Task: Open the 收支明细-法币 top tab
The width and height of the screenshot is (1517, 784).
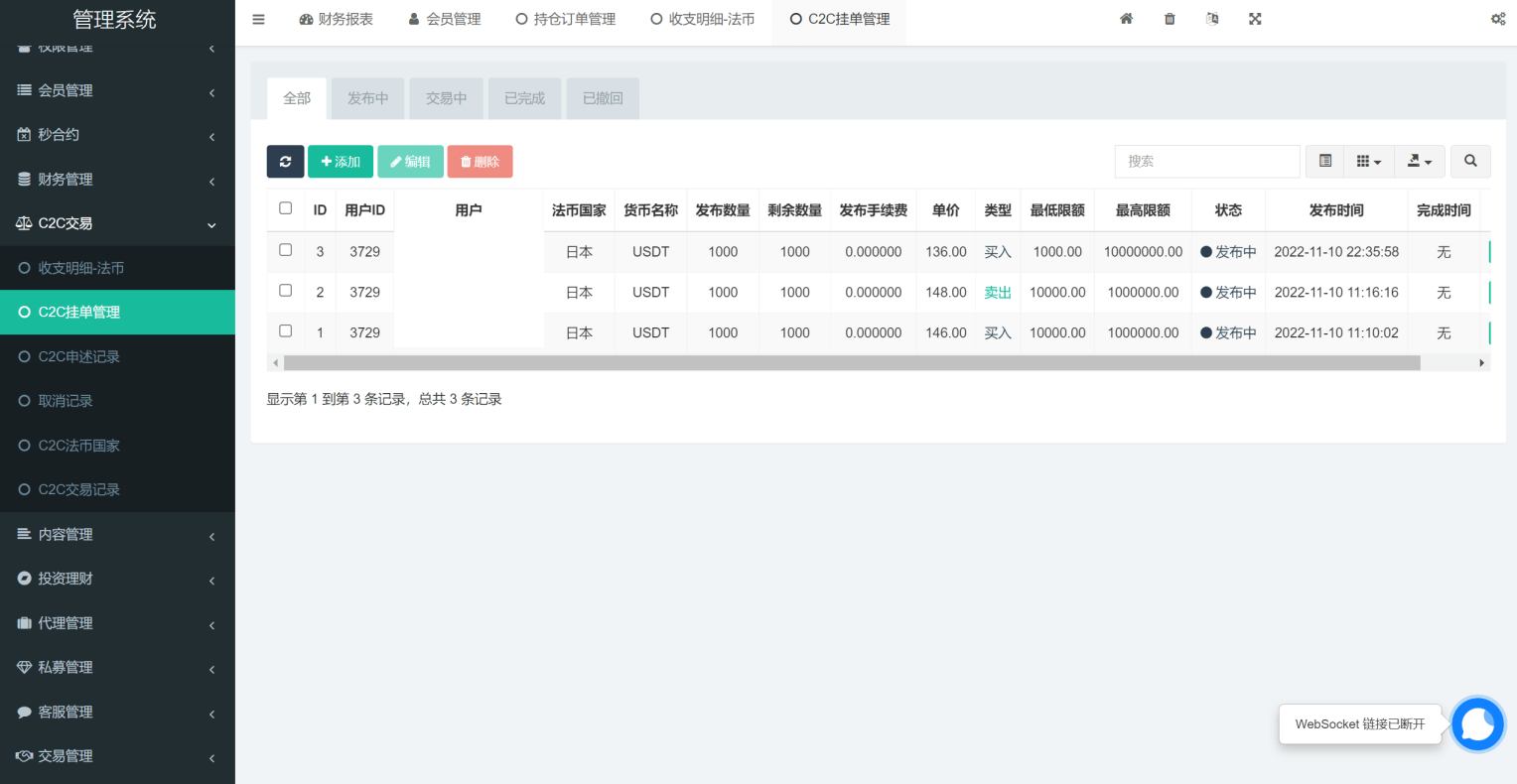Action: [x=702, y=19]
